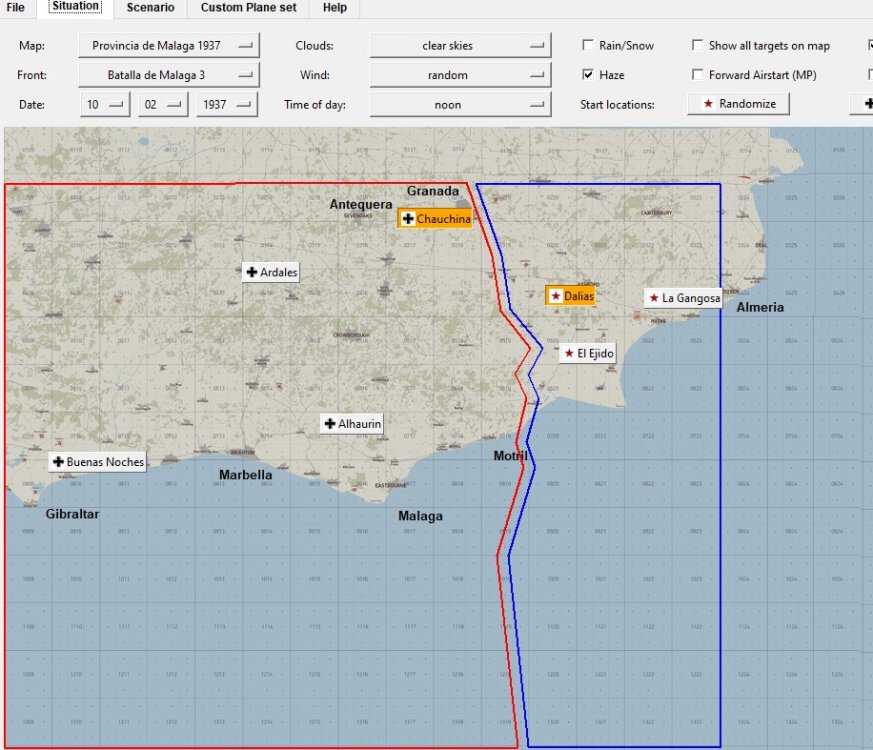Screen dimensions: 873x750
Task: Click the red star icon on Randomize
Action: (x=710, y=103)
